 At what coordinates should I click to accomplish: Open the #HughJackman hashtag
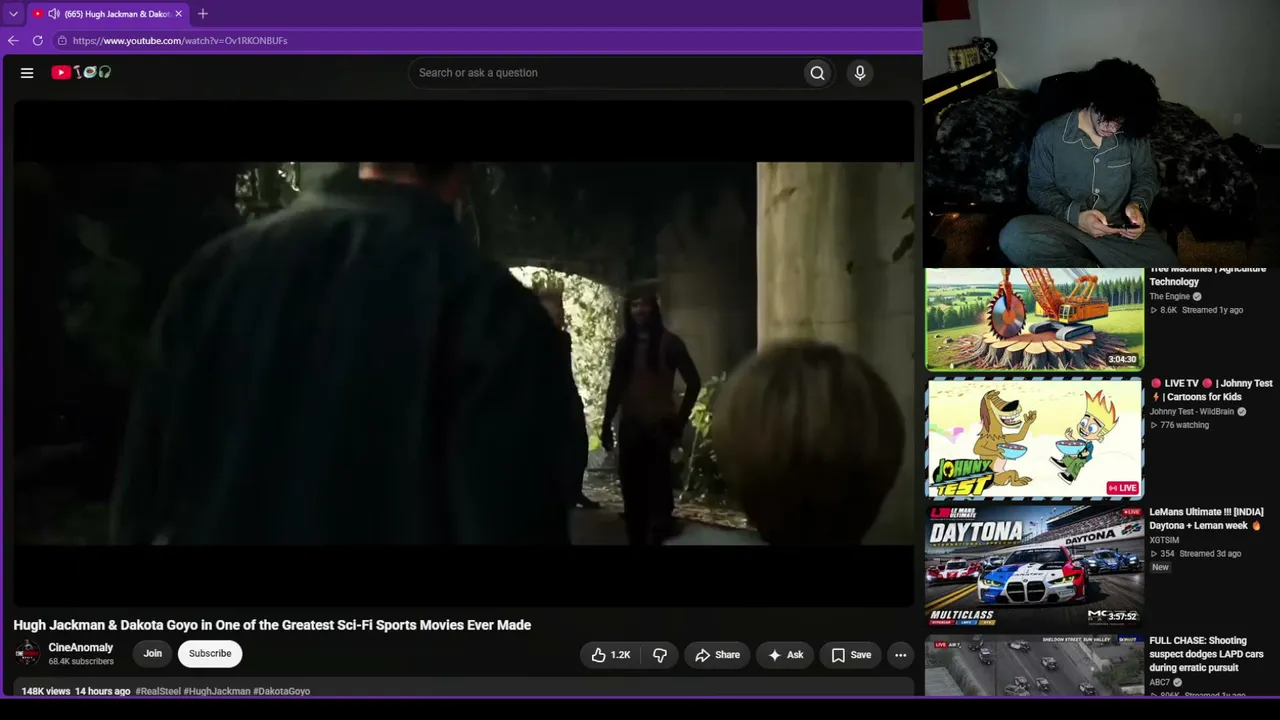click(x=217, y=691)
